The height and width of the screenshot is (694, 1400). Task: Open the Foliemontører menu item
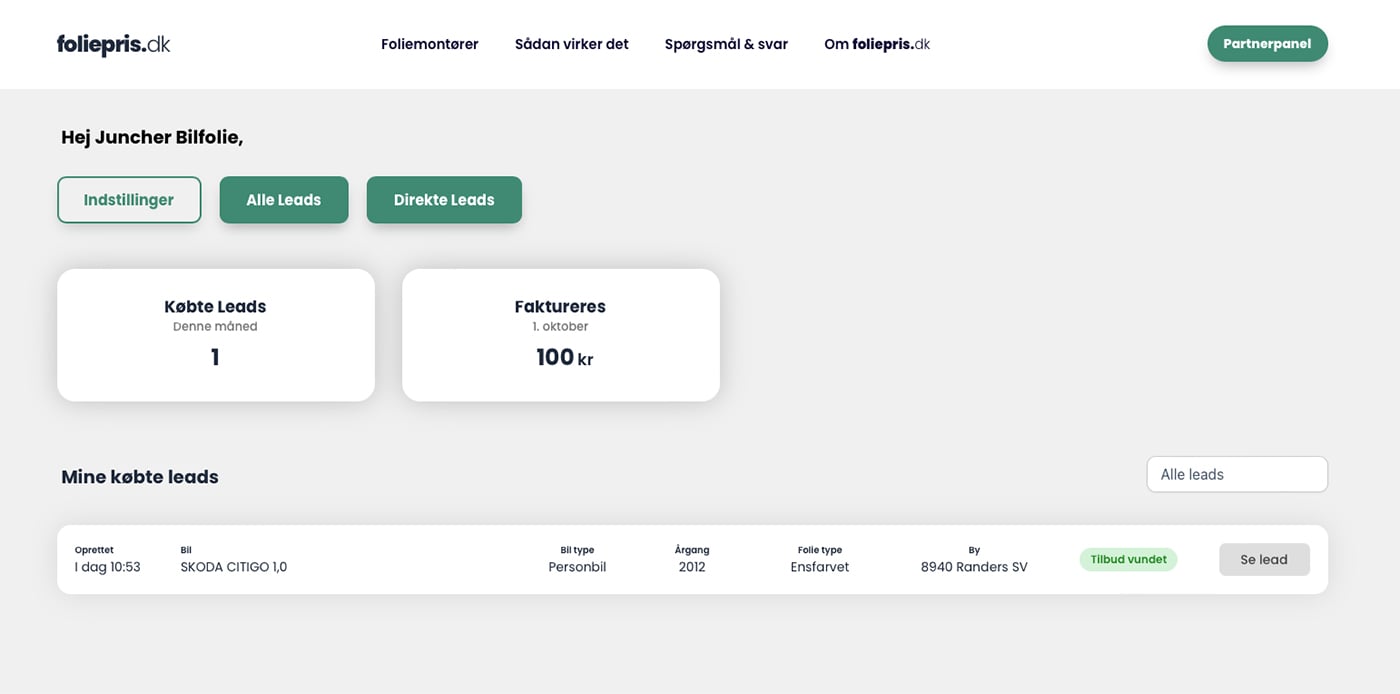[429, 44]
